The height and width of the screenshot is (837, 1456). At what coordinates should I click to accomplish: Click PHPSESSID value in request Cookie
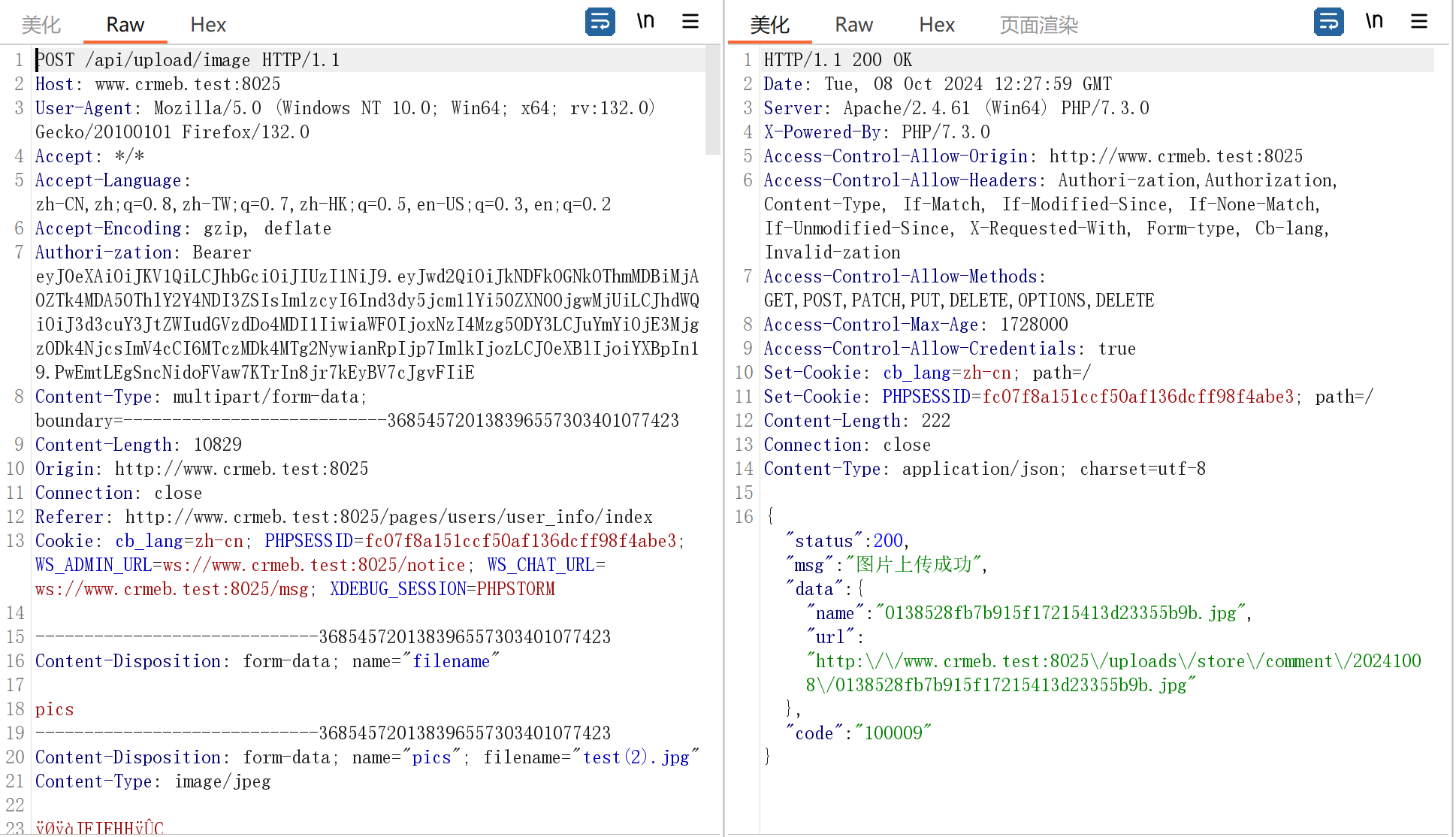(x=521, y=541)
